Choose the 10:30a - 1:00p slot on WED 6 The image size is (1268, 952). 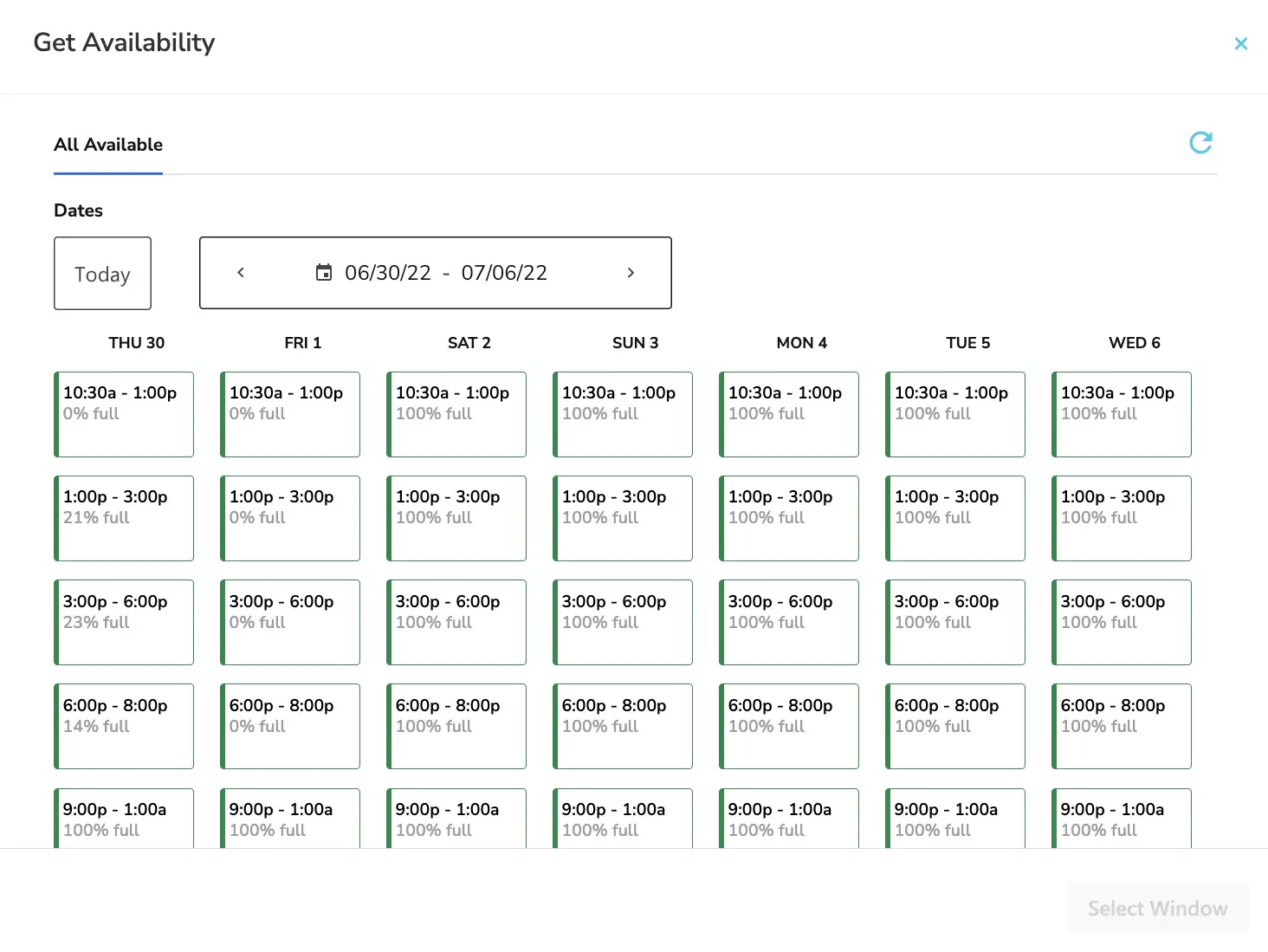tap(1121, 414)
